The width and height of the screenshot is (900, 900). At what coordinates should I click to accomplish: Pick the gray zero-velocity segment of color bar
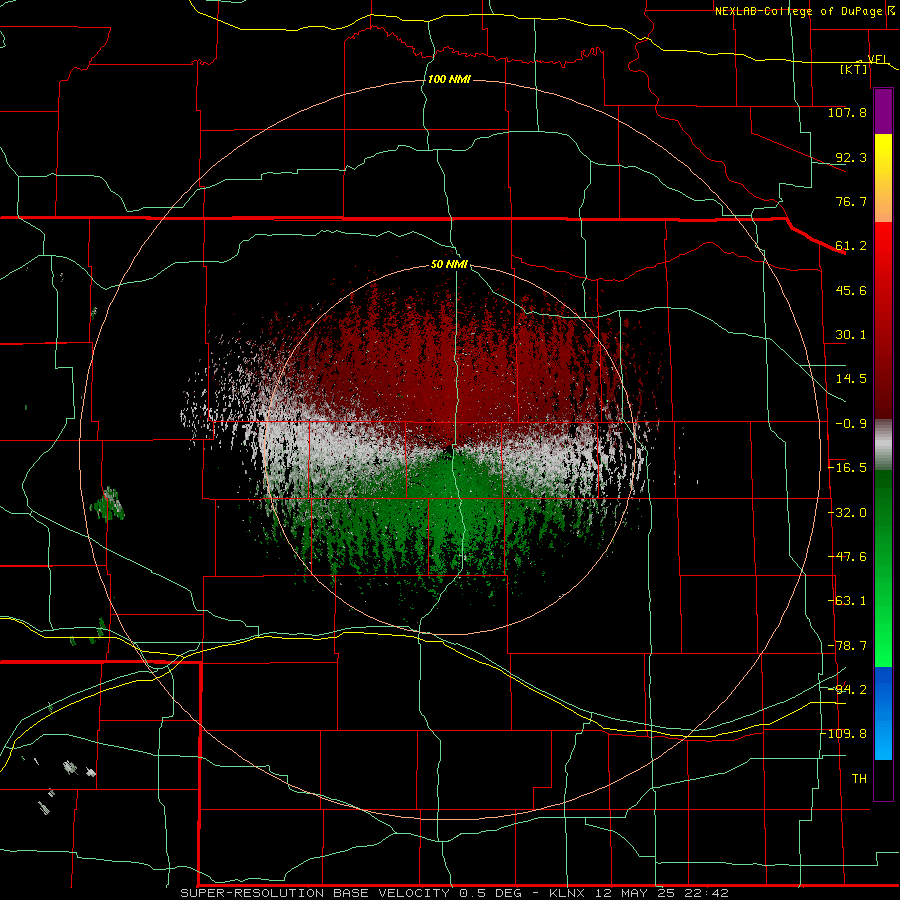(883, 444)
